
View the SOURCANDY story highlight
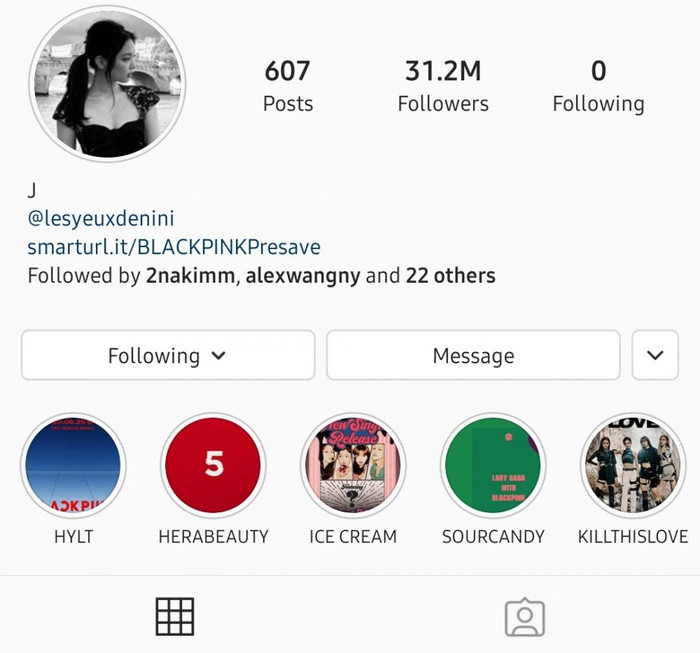point(493,465)
